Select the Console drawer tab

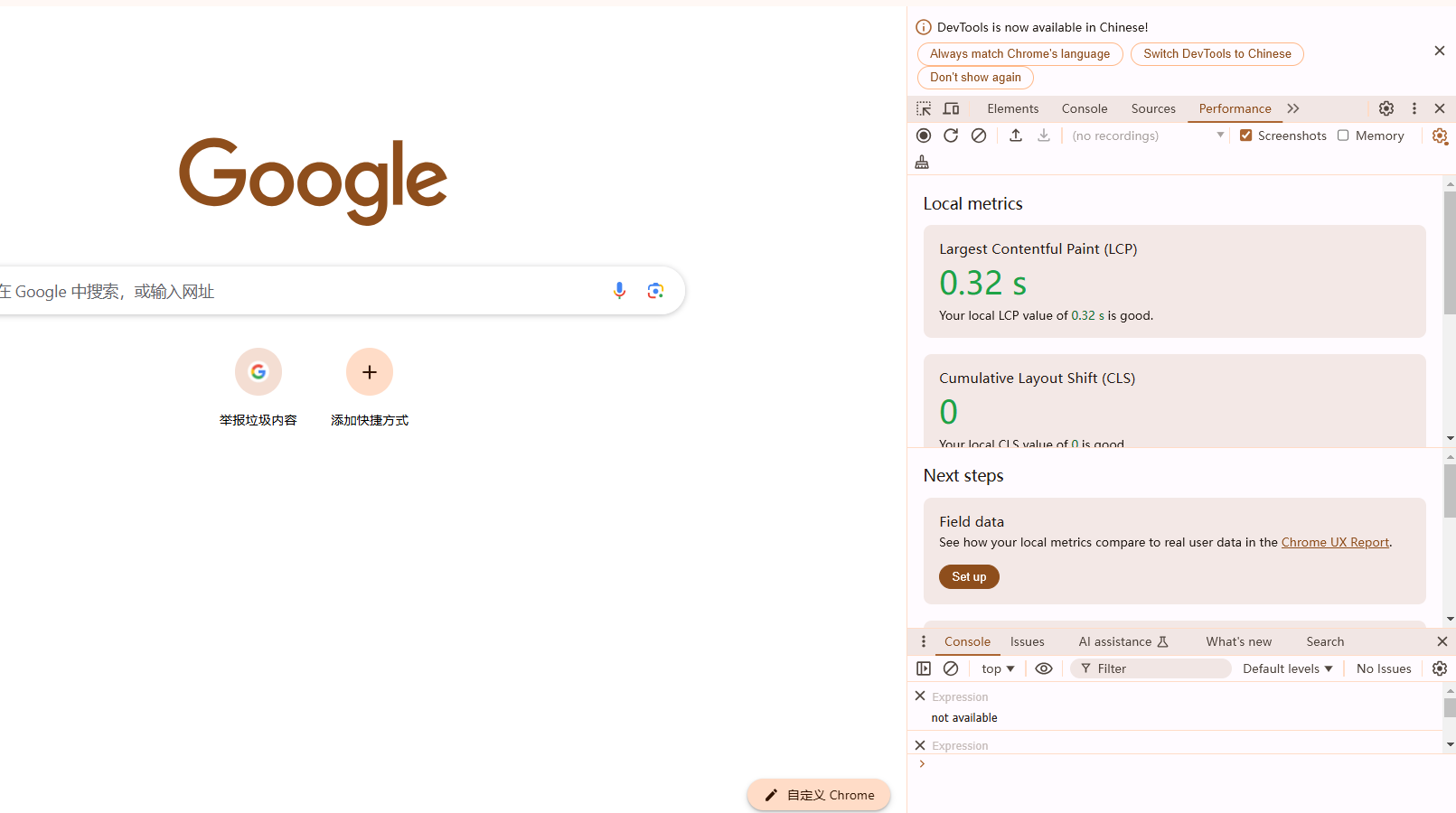pos(967,641)
